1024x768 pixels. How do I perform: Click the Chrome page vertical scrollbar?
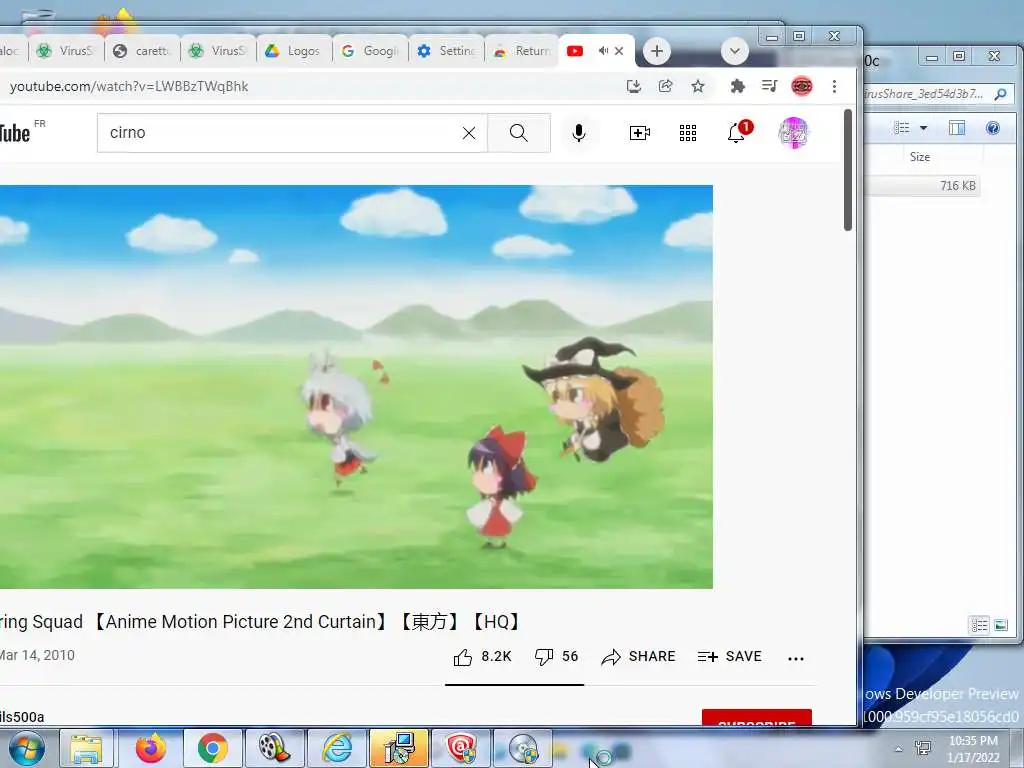point(848,170)
